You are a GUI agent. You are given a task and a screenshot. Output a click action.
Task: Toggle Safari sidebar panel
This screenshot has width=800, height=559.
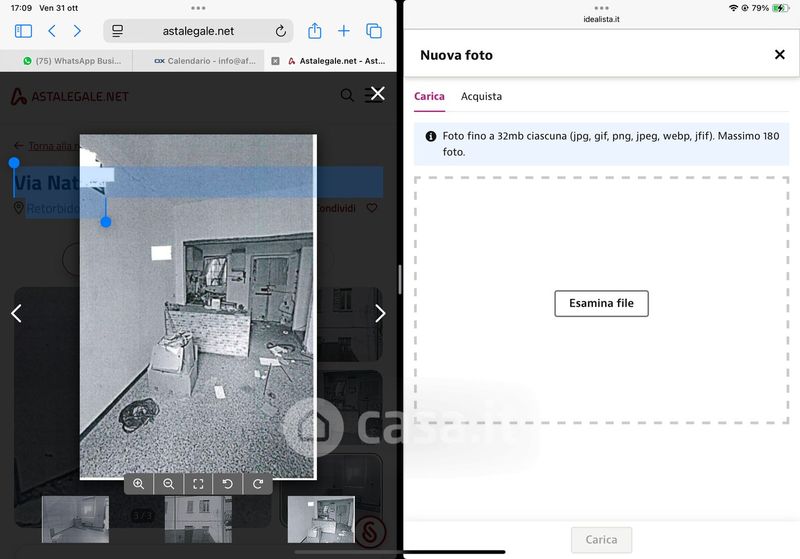pyautogui.click(x=23, y=31)
